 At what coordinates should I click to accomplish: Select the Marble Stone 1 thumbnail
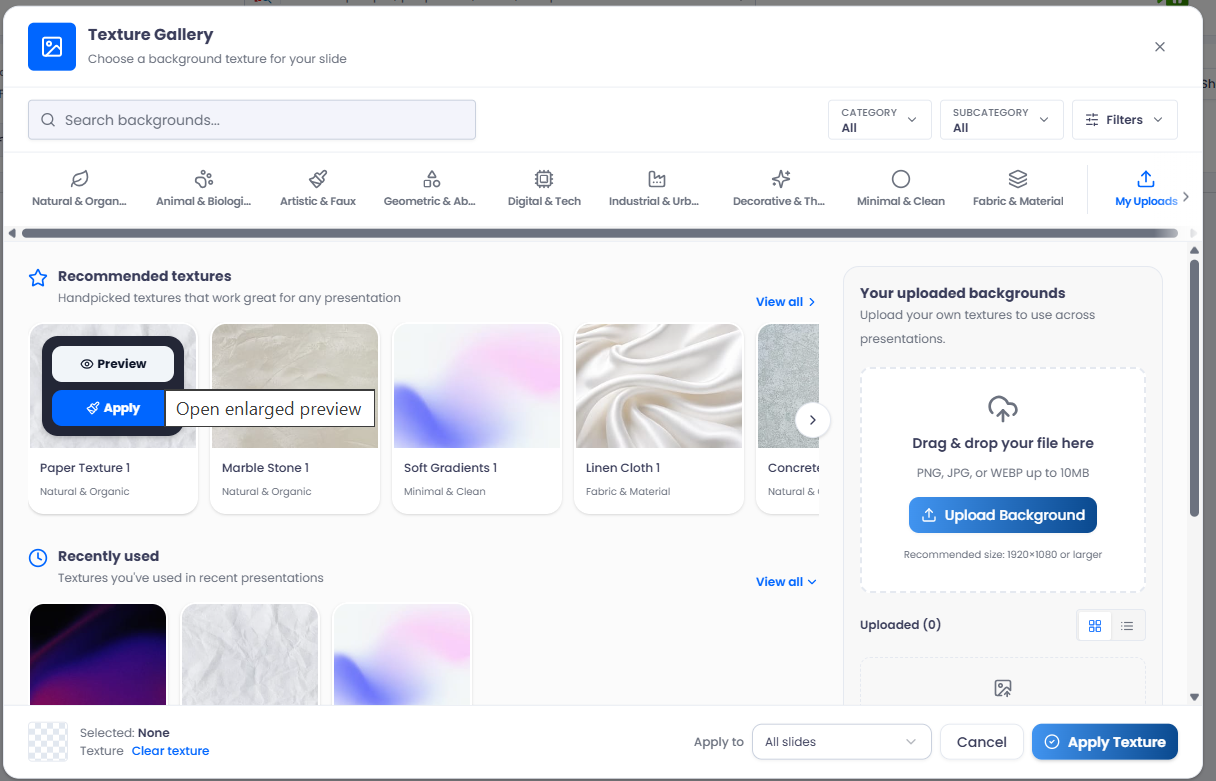295,386
